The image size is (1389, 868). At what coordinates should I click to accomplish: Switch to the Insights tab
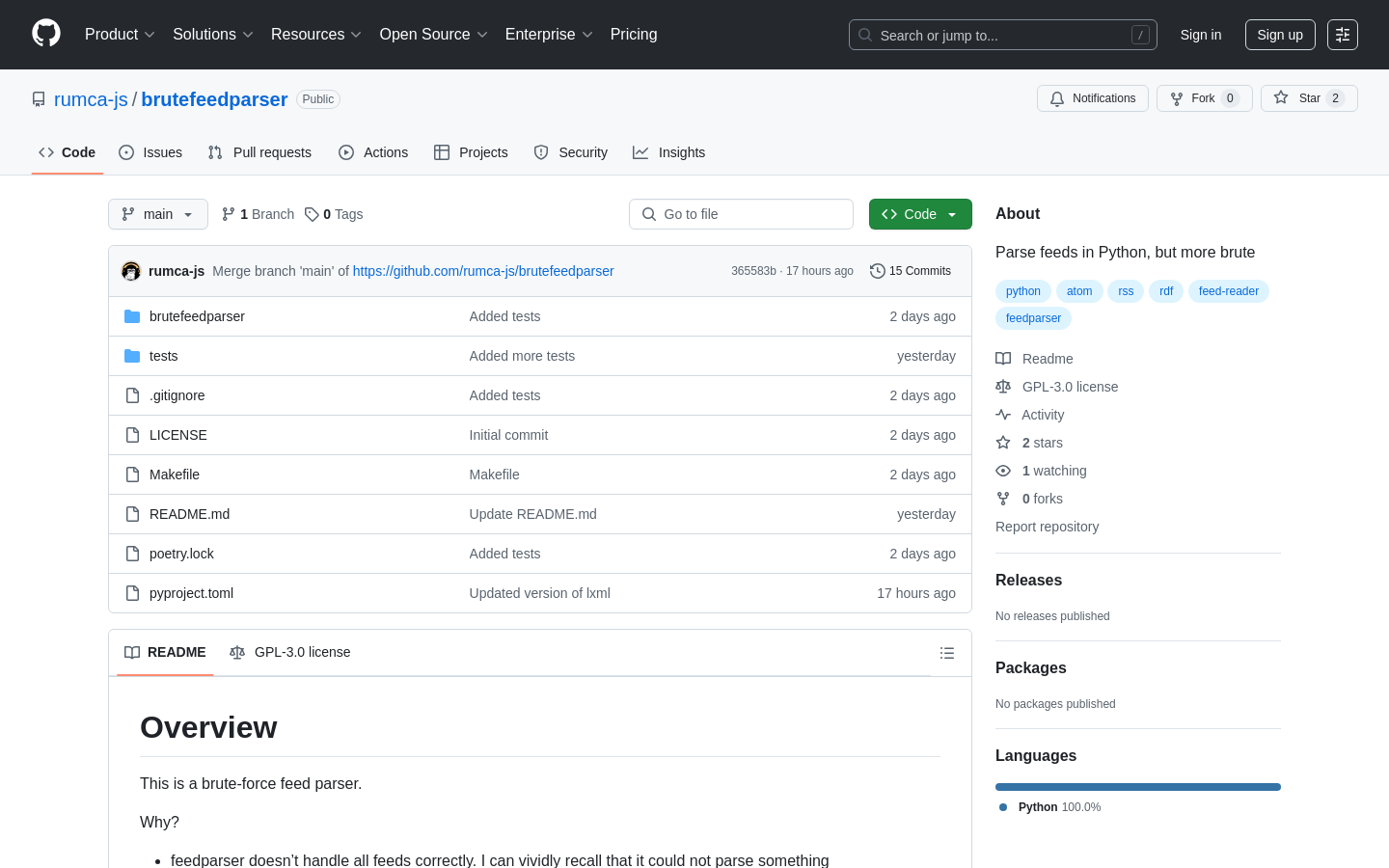[x=669, y=152]
